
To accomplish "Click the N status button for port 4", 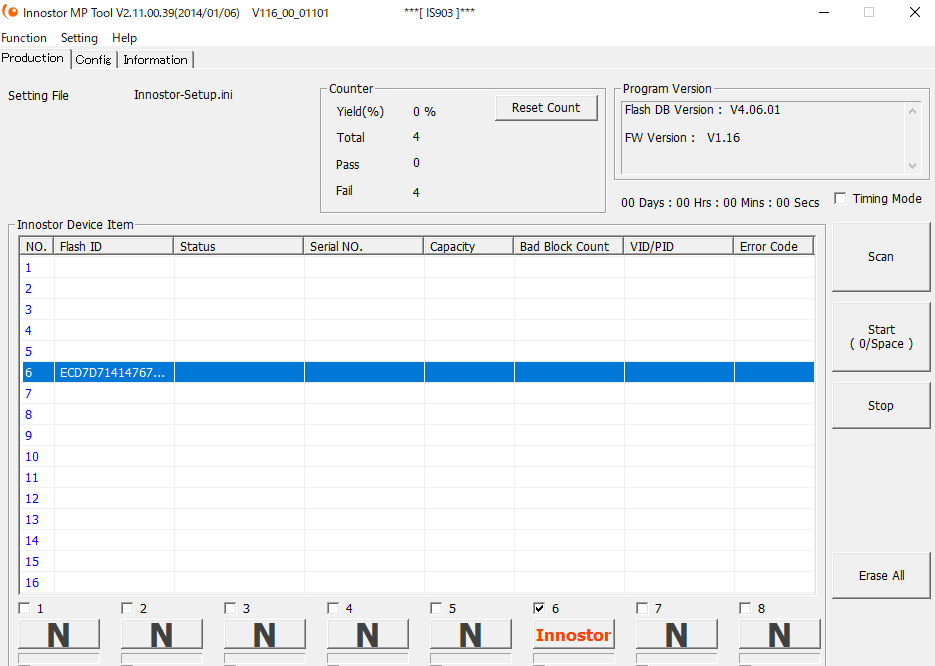I will click(368, 634).
